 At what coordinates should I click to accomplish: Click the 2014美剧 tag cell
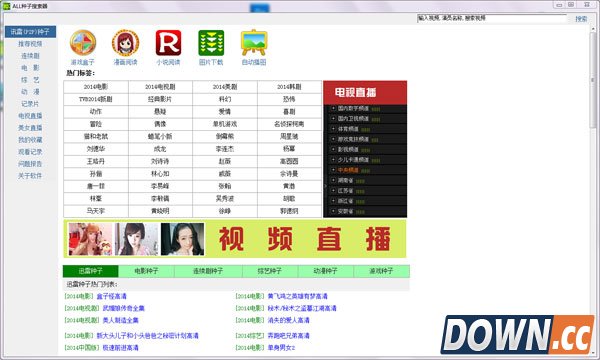pos(225,87)
